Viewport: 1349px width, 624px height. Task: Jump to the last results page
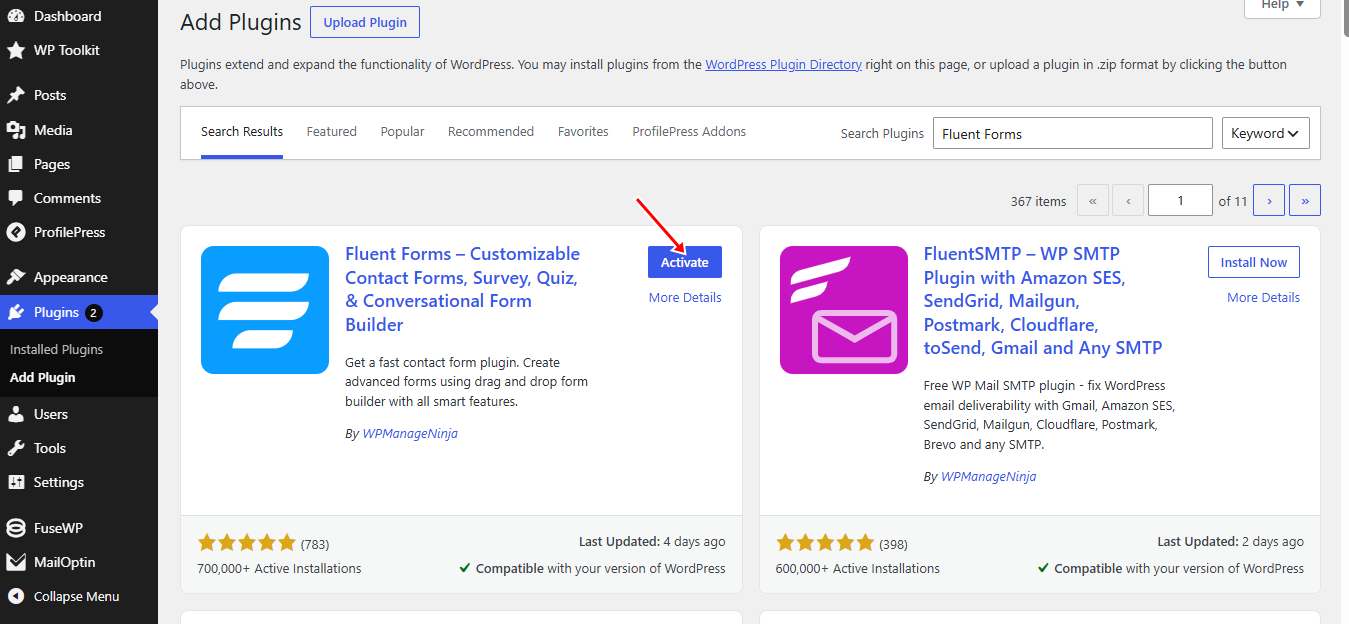coord(1305,200)
